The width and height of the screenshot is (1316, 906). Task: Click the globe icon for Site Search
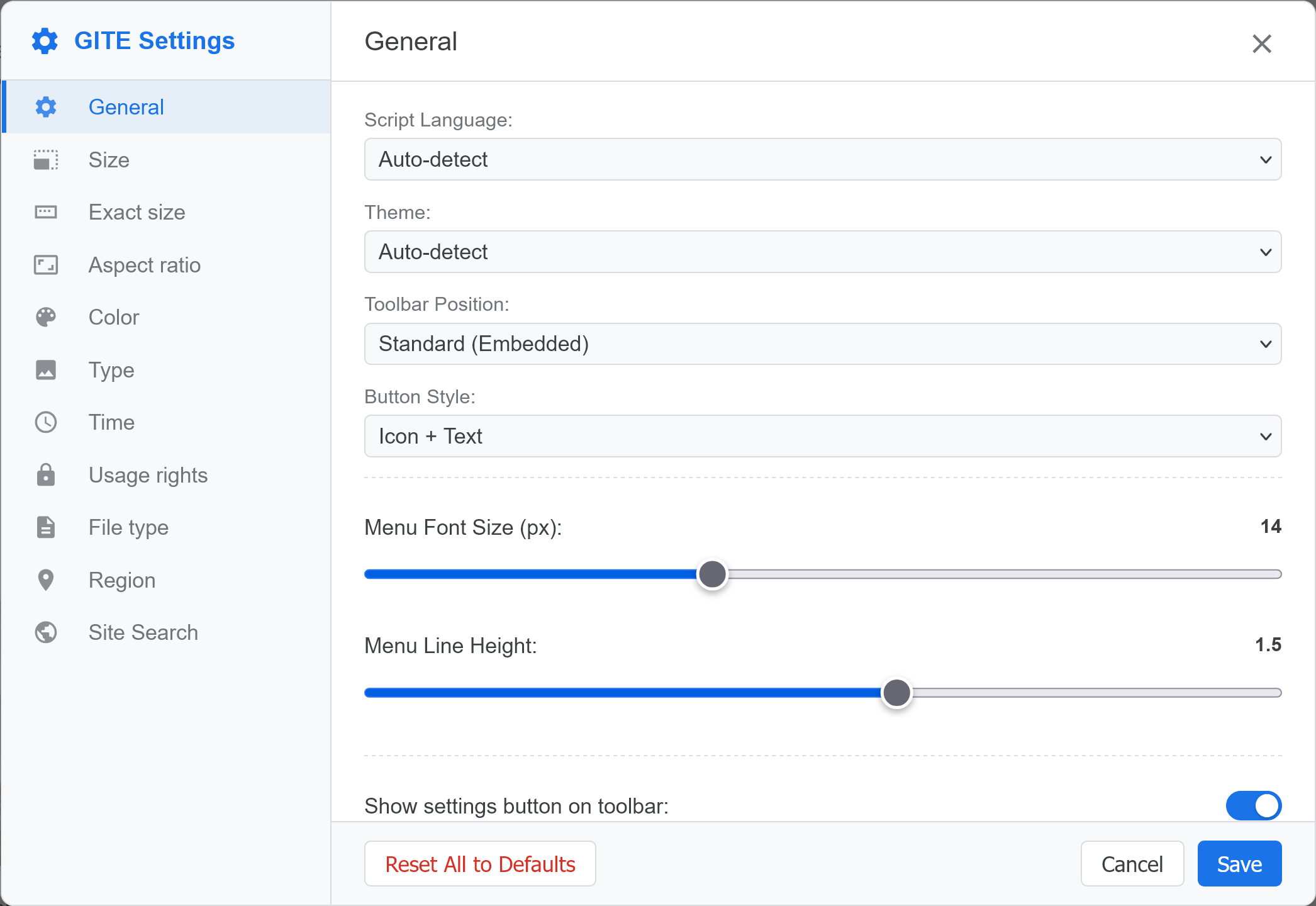[46, 632]
